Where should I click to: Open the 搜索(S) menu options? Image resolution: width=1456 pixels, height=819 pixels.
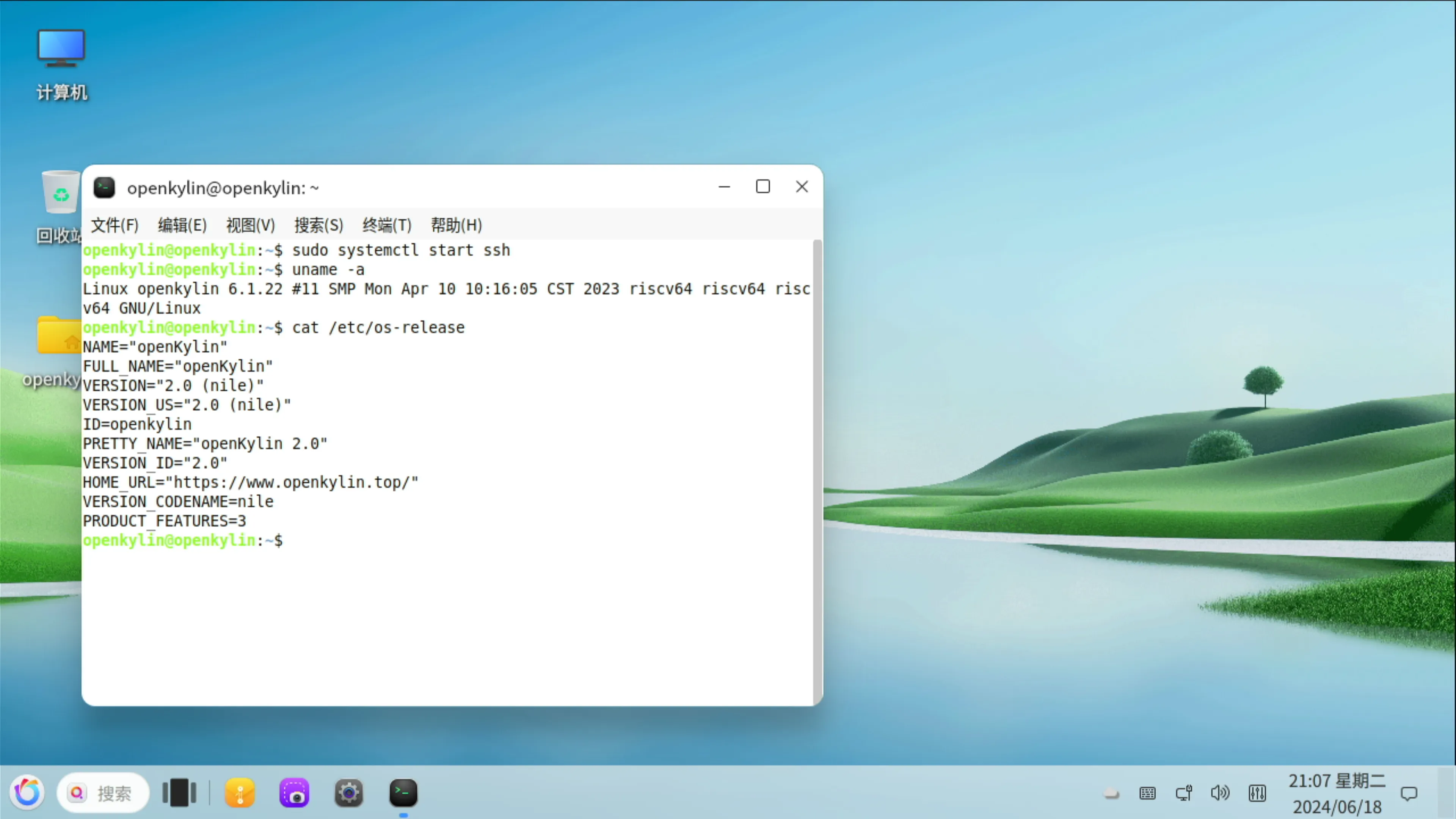click(x=318, y=224)
